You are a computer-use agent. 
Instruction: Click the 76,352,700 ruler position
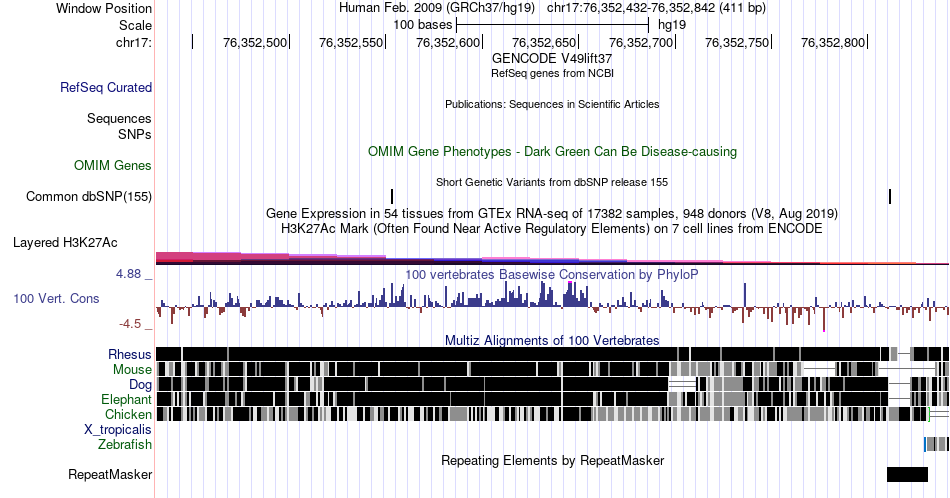point(641,42)
